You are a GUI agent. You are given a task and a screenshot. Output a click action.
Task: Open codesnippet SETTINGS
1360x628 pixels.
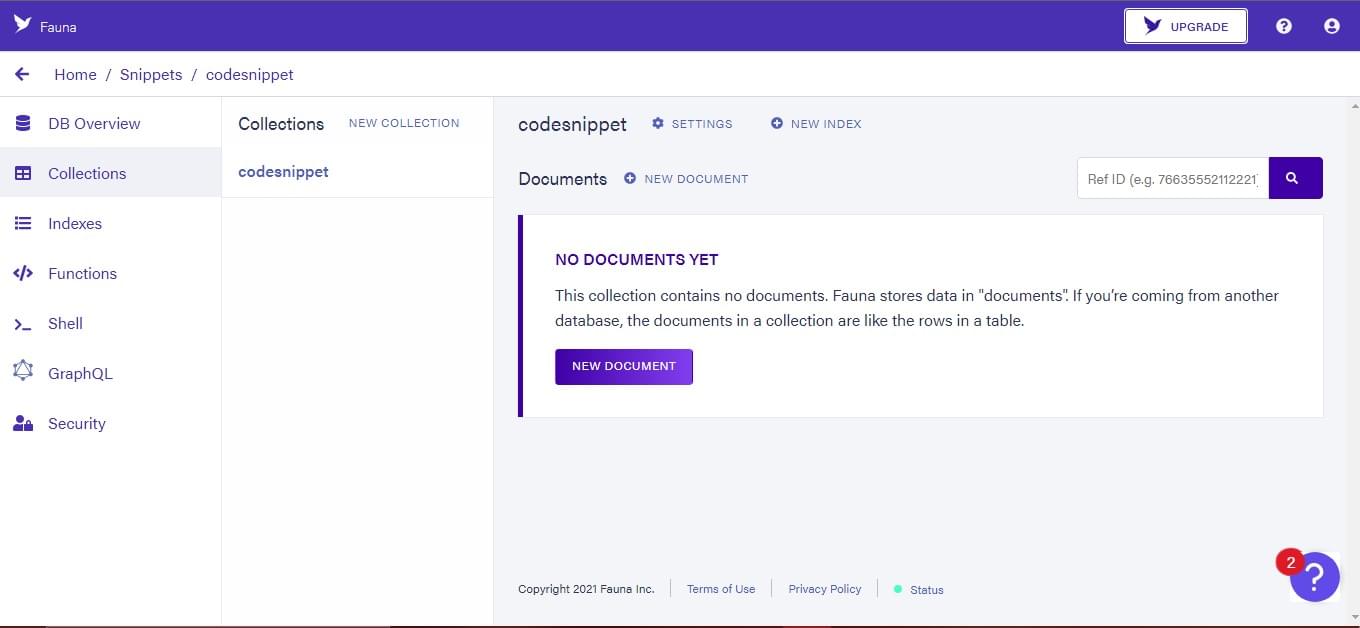pyautogui.click(x=692, y=124)
